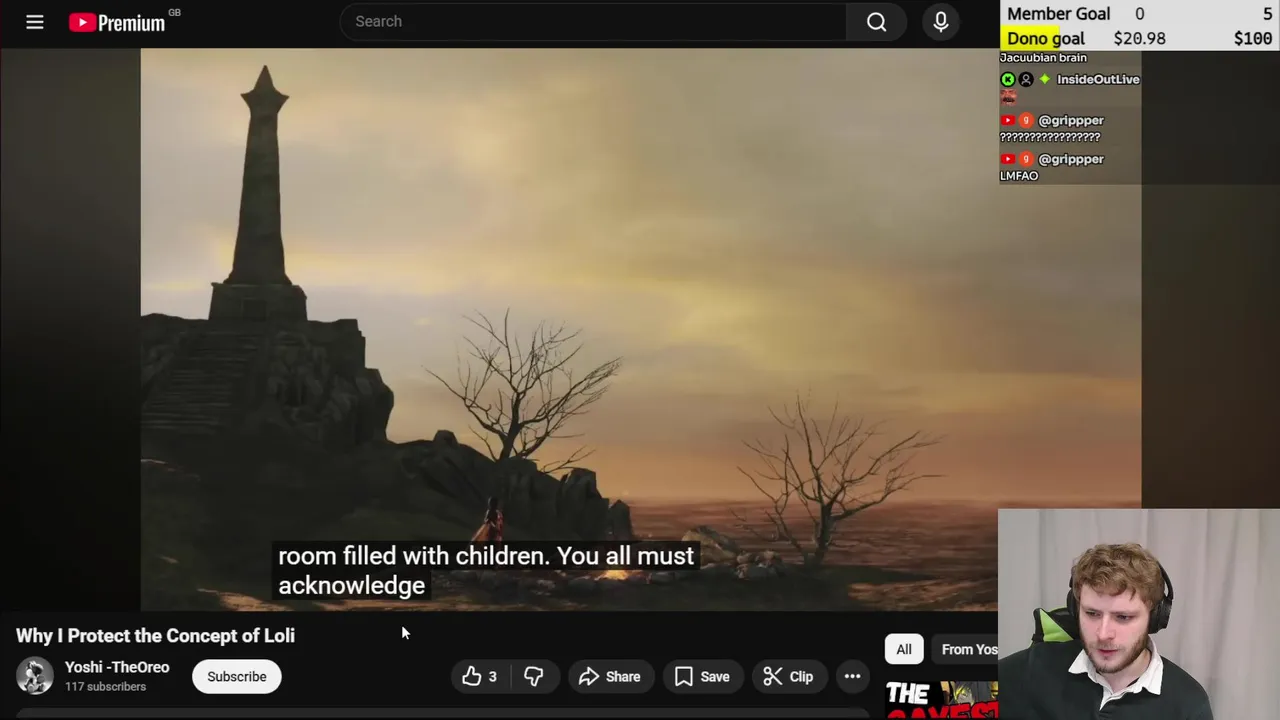Click the Member Goal label

pos(1058,13)
